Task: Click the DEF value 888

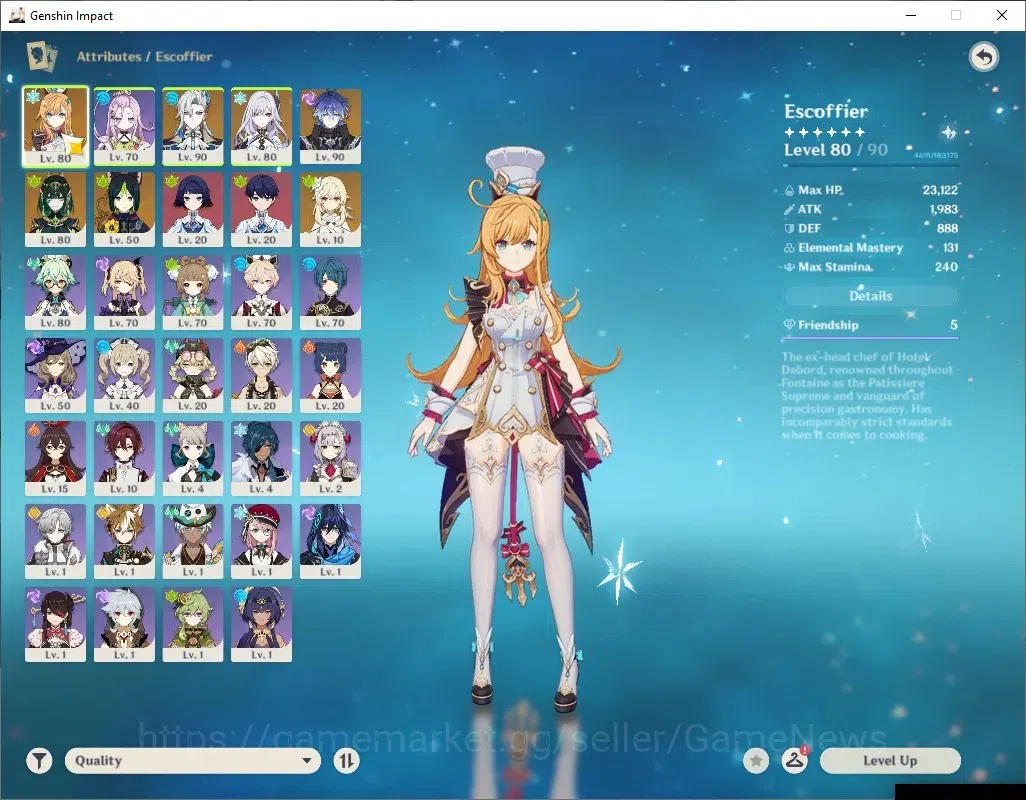Action: tap(947, 228)
